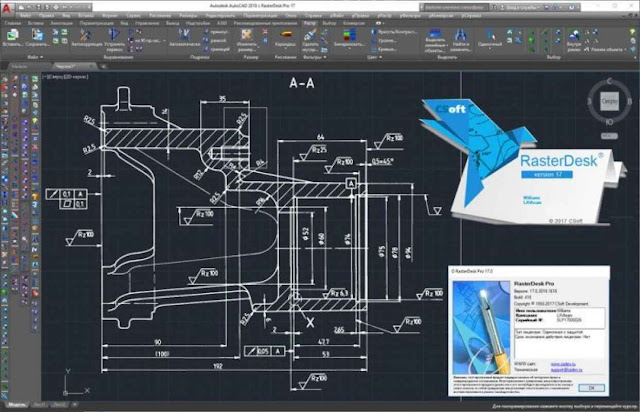640x412 pixels.
Task: Switch to the Растр ribbon tab
Action: coord(310,23)
